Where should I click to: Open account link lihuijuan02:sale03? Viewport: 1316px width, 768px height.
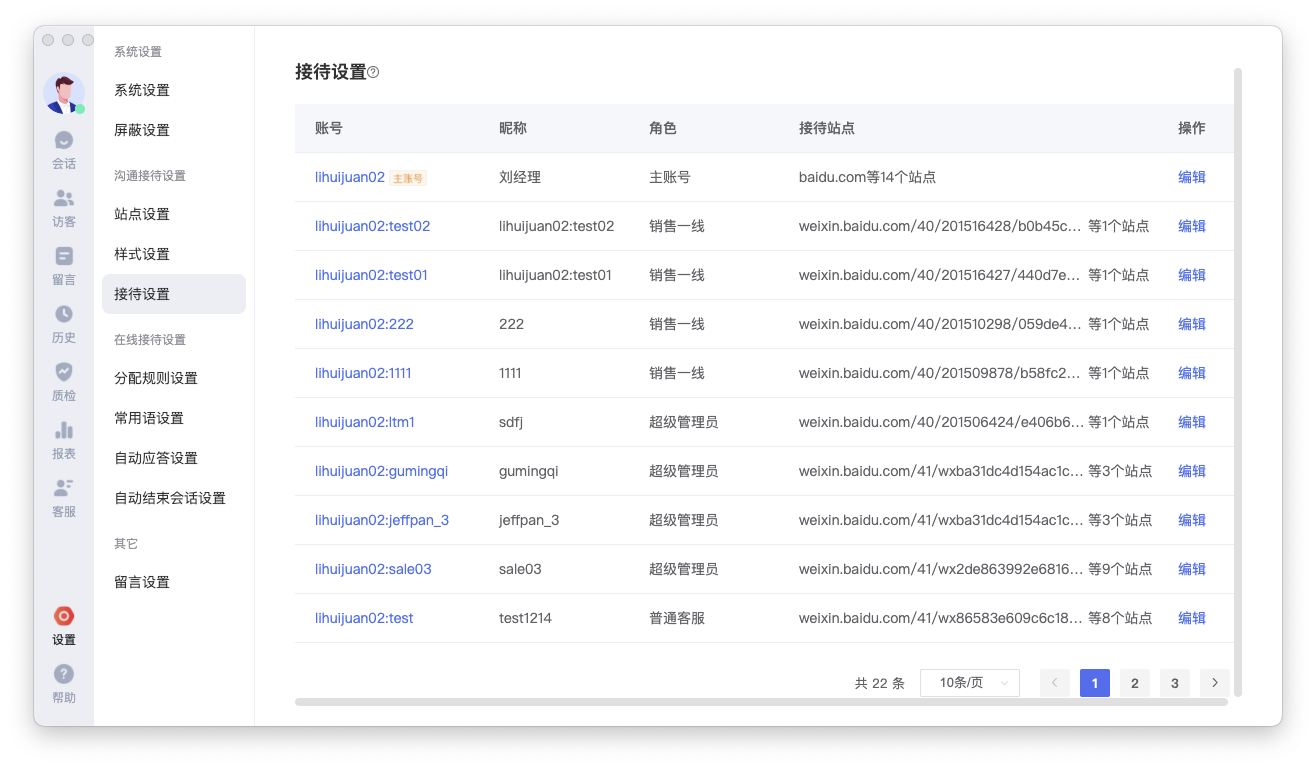coord(373,569)
